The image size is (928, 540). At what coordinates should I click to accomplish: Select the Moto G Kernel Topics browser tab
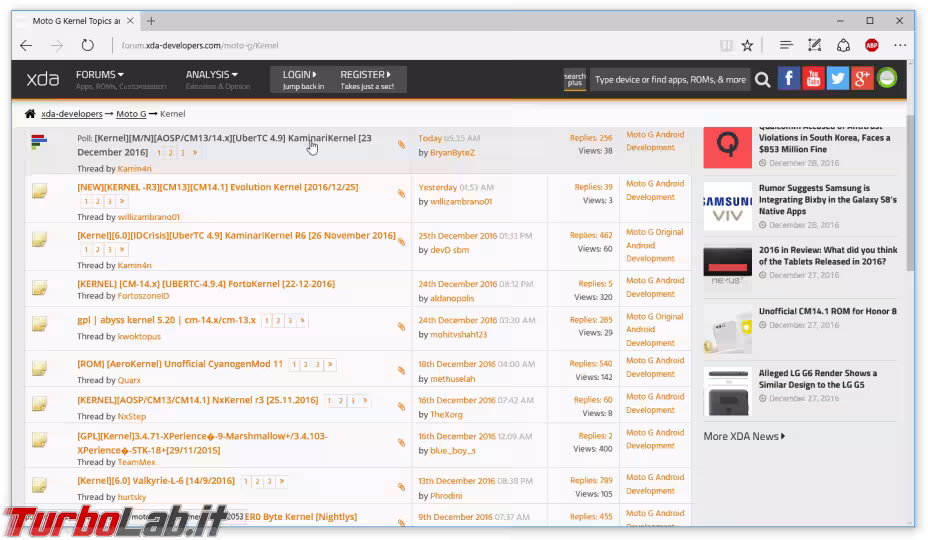76,21
